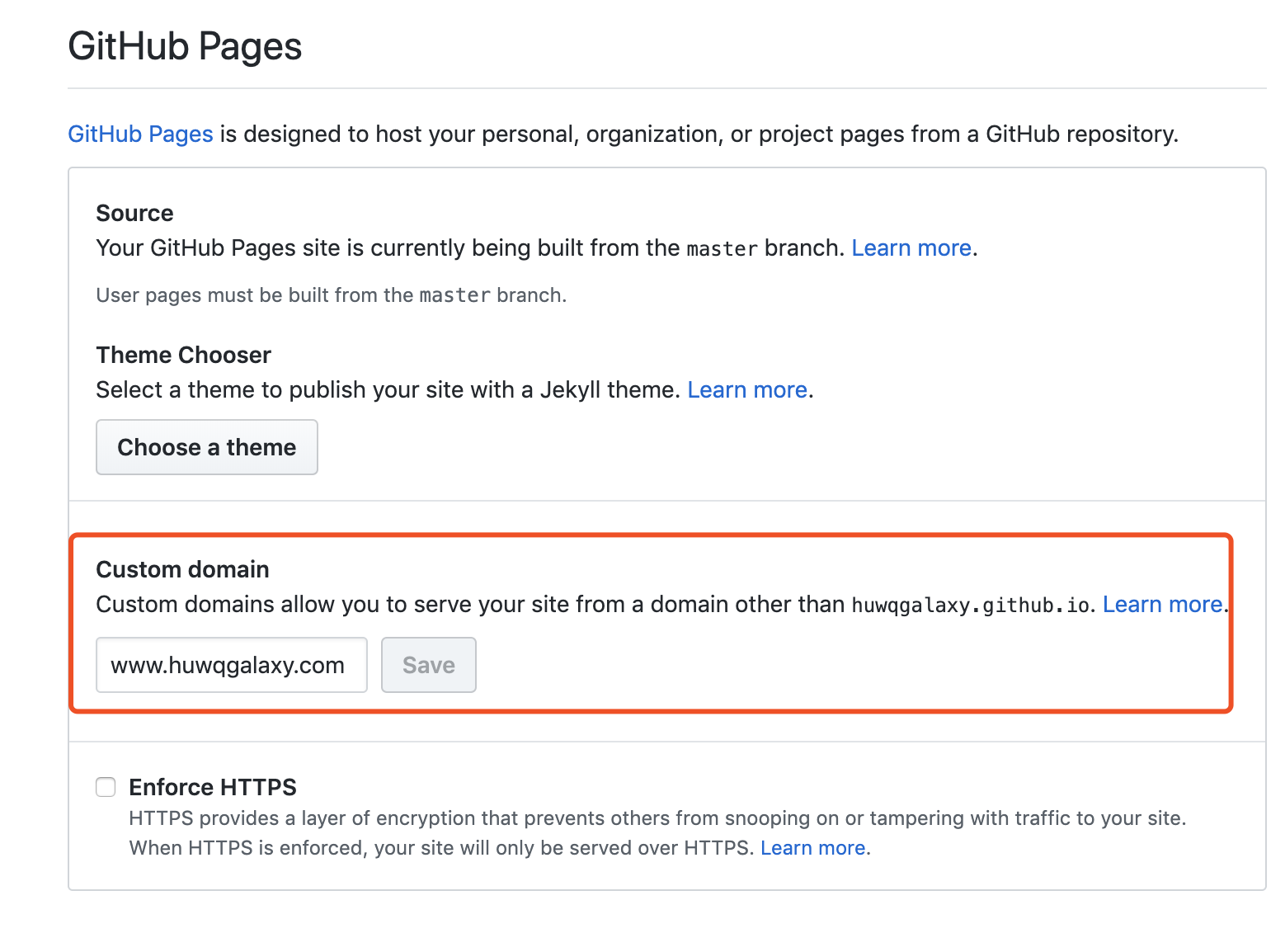Select the huwqgalaxy.github.io domain text
The image size is (1285, 952).
[x=971, y=605]
